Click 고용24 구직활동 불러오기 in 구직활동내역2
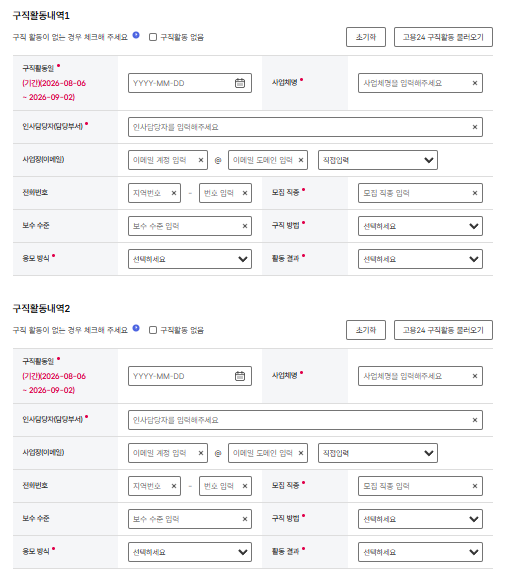Image resolution: width=508 pixels, height=581 pixels. point(443,330)
